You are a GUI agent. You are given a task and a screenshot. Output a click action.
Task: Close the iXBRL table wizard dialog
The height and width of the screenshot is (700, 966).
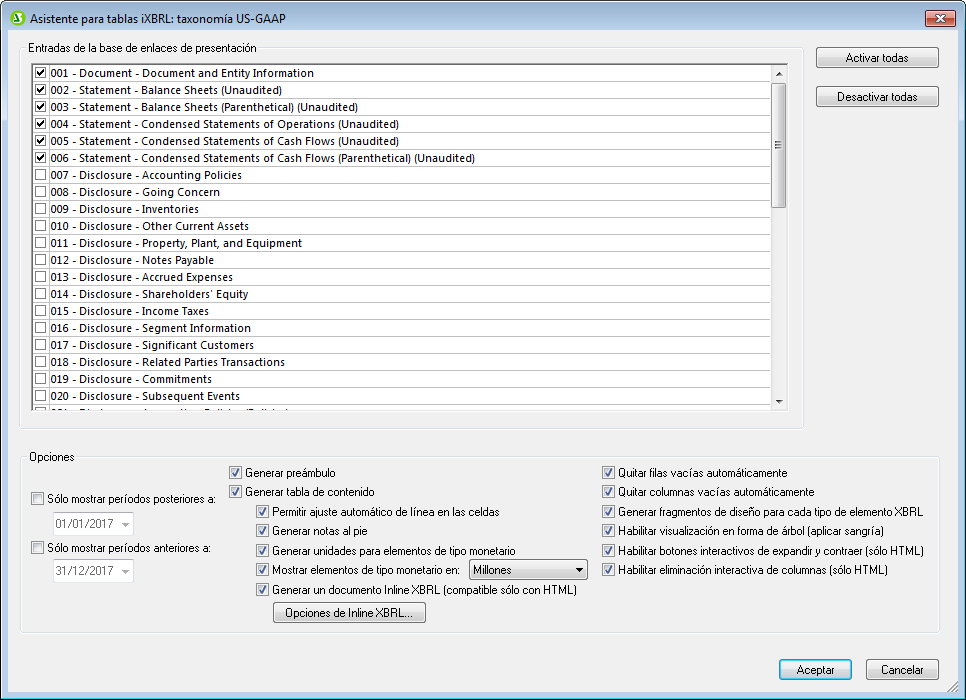pyautogui.click(x=939, y=19)
